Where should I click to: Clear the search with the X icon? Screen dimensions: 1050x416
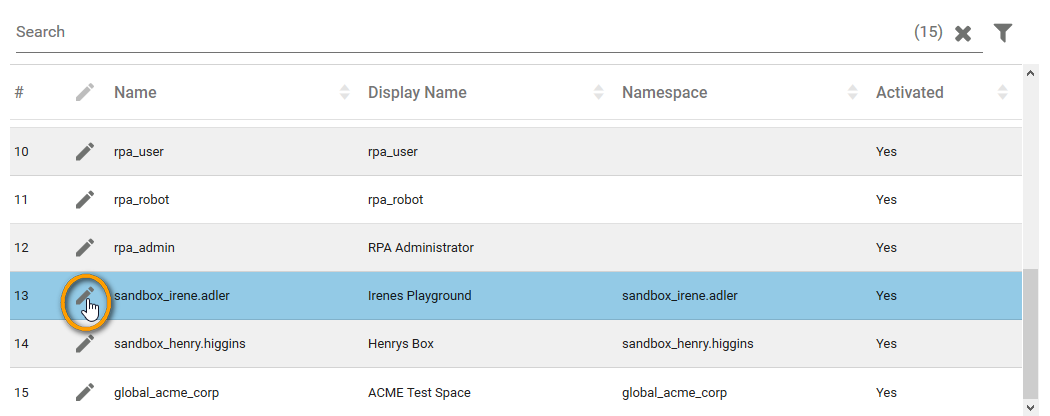tap(963, 33)
